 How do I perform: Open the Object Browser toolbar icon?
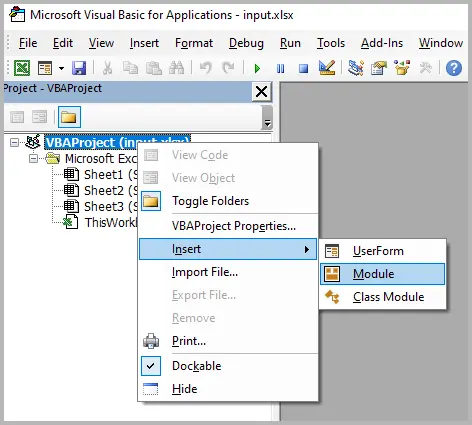click(402, 68)
